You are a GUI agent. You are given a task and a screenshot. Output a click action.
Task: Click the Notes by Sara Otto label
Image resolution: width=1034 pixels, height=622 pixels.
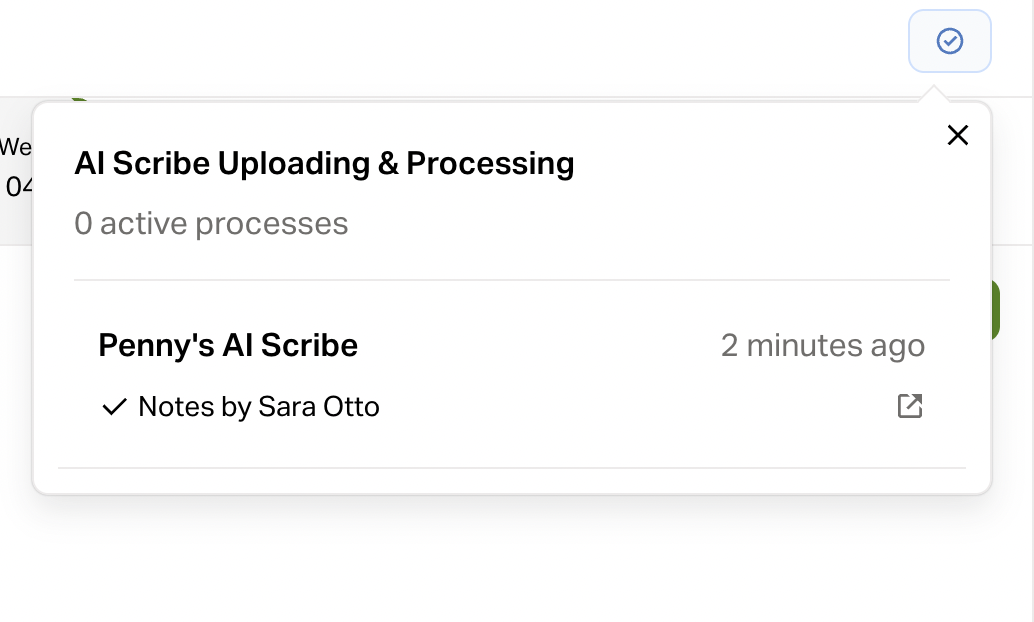click(x=259, y=407)
